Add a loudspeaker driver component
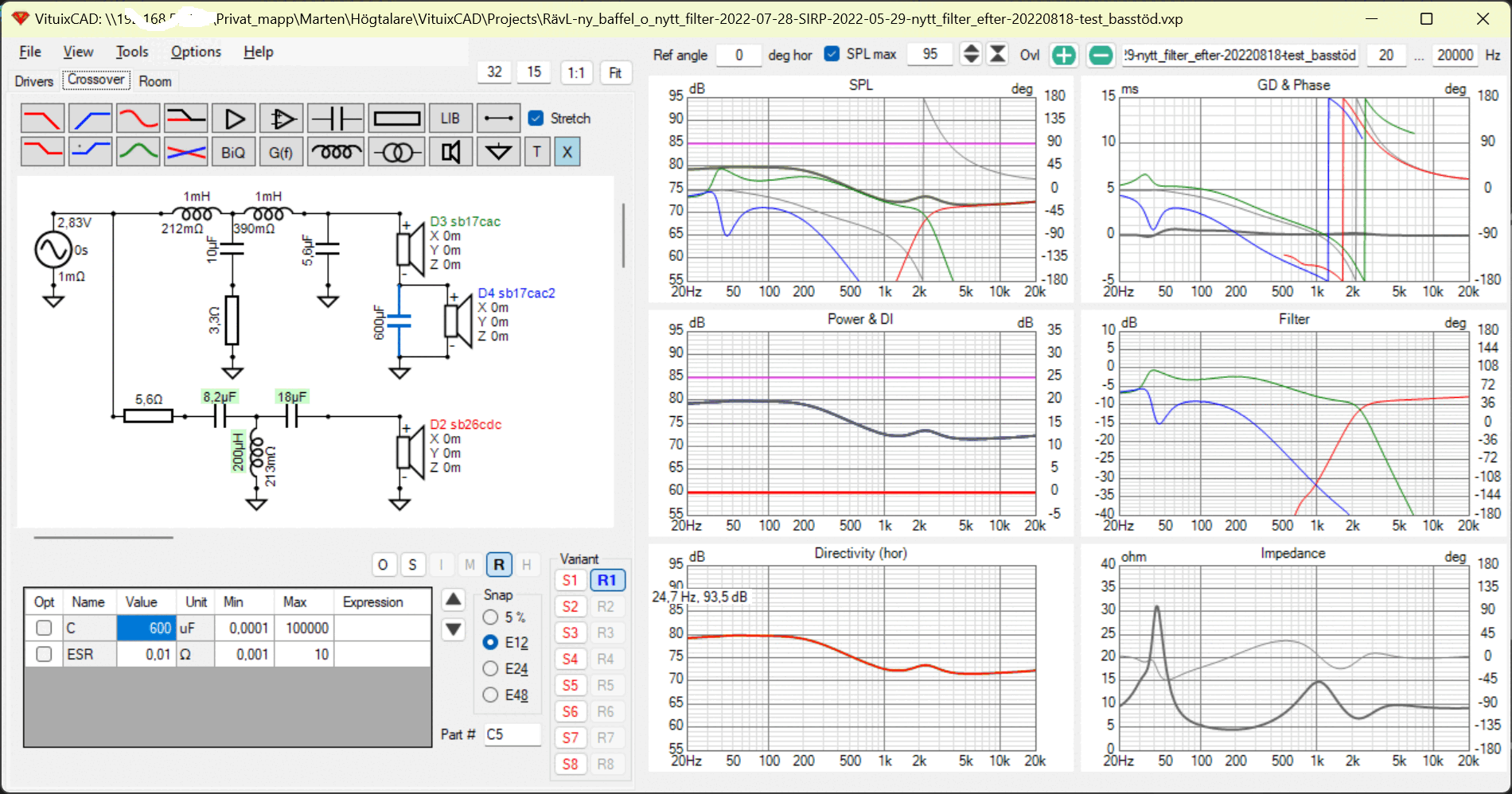The height and width of the screenshot is (794, 1512). click(450, 151)
